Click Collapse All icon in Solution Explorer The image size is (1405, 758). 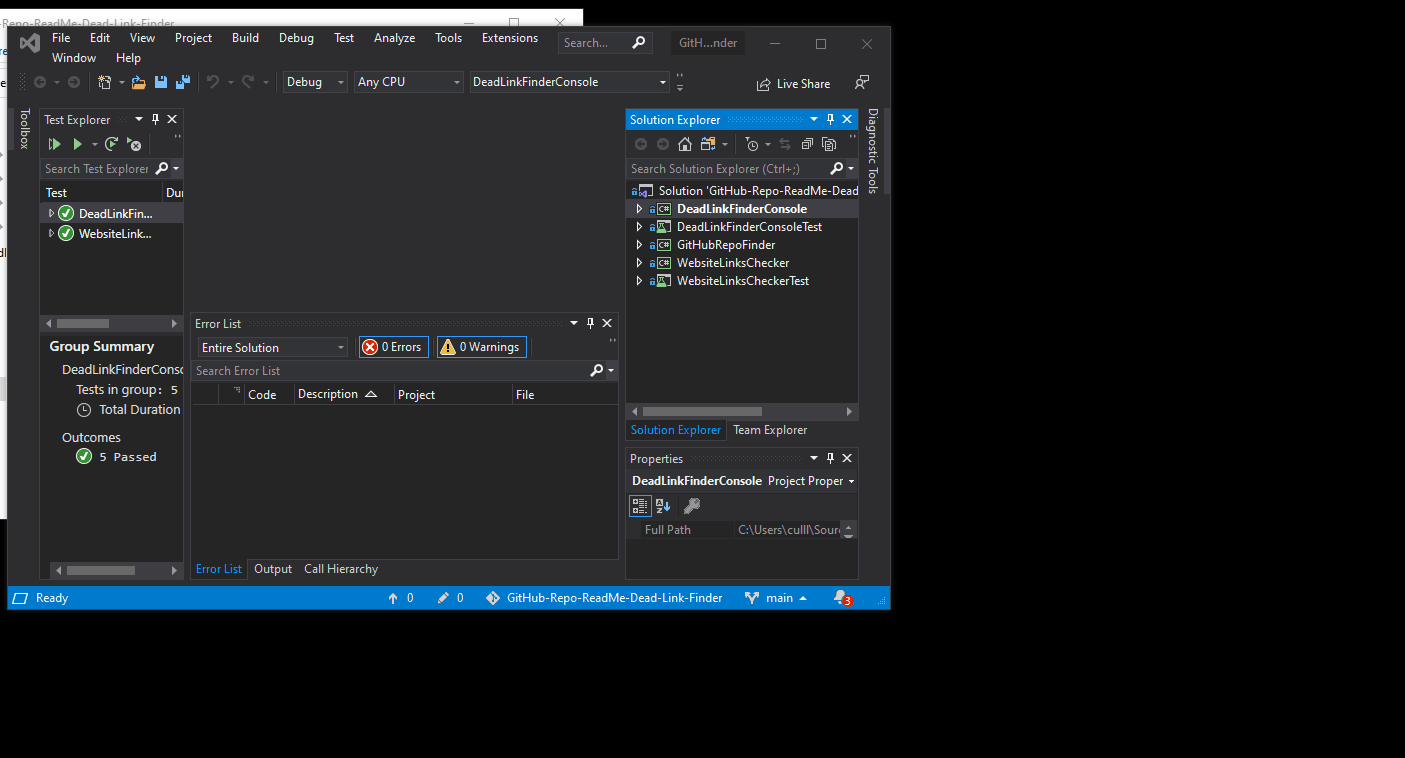[807, 144]
